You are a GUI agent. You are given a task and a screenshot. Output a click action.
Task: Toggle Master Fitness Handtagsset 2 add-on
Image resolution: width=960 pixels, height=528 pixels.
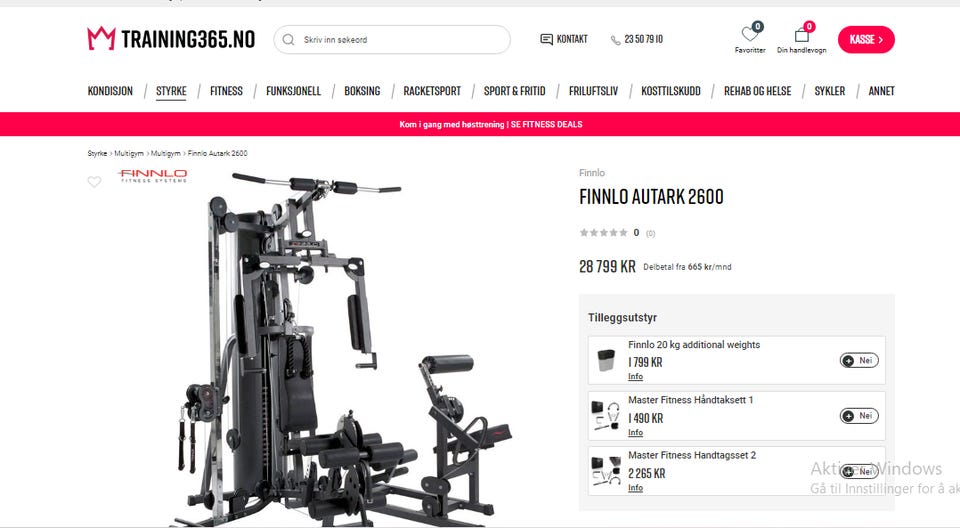(x=859, y=471)
